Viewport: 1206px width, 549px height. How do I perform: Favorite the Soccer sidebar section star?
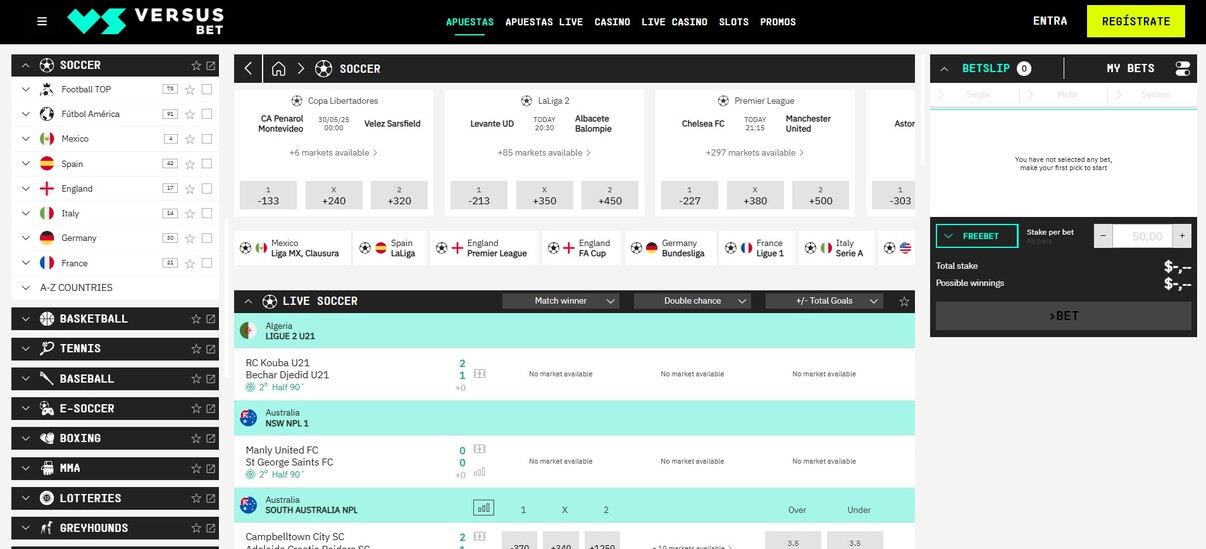(196, 65)
